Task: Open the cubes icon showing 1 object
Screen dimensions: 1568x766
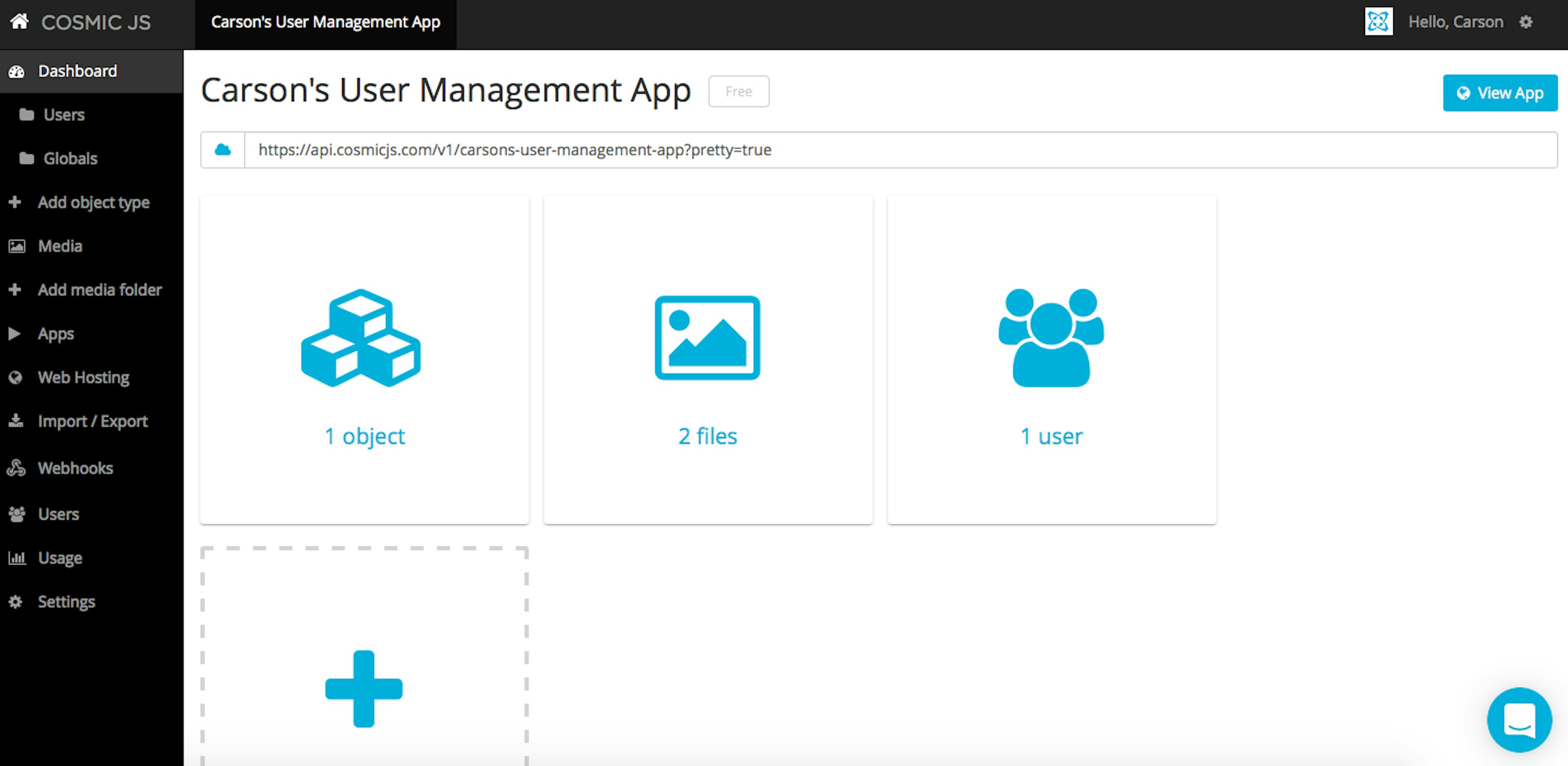Action: click(x=361, y=337)
